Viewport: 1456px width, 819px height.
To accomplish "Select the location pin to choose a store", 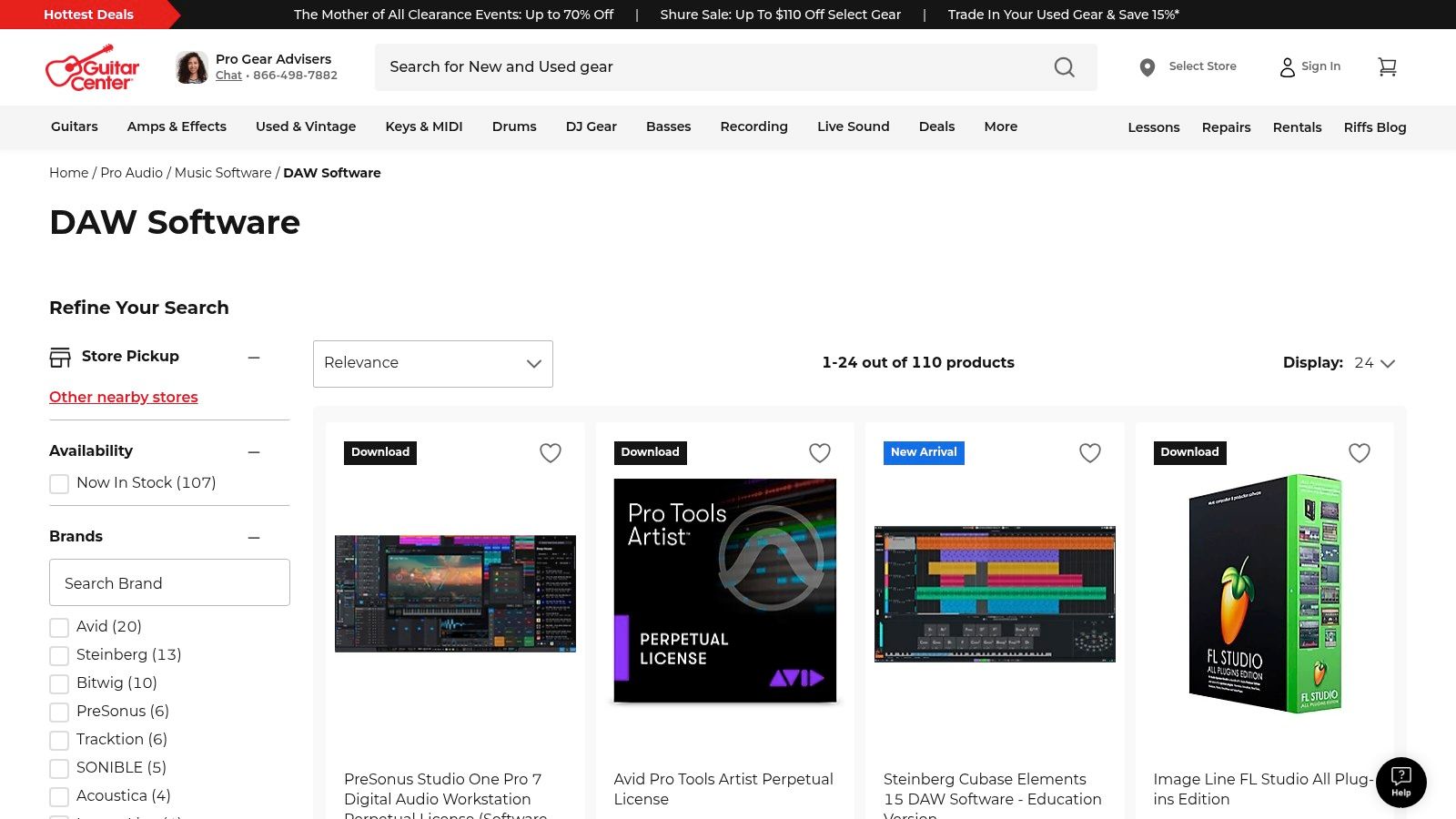I will (1147, 66).
